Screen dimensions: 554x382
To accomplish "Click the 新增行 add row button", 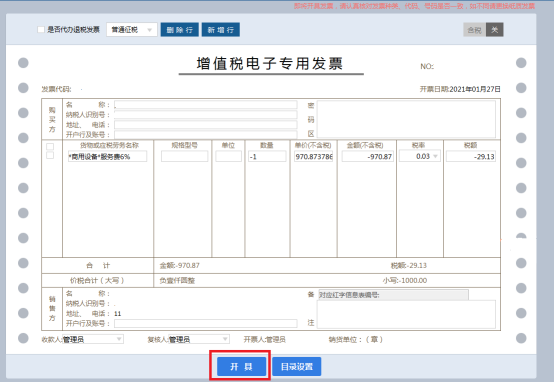I will [221, 30].
